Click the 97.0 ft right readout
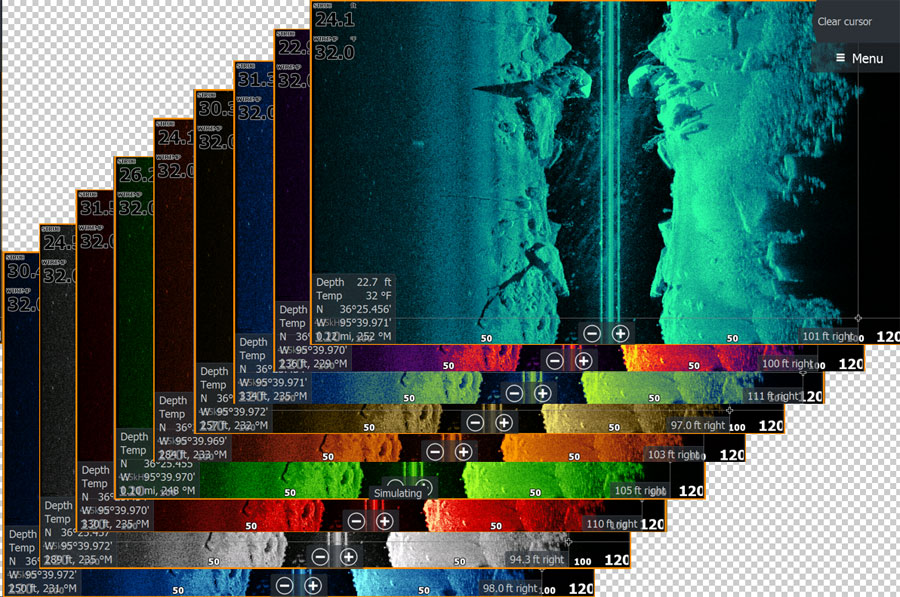 tap(698, 425)
